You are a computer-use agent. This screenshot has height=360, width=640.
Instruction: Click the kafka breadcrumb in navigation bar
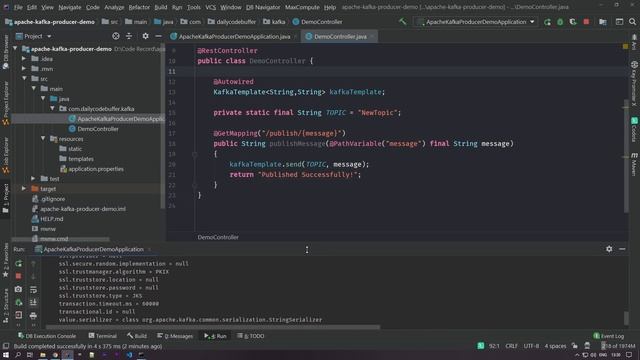pyautogui.click(x=274, y=22)
